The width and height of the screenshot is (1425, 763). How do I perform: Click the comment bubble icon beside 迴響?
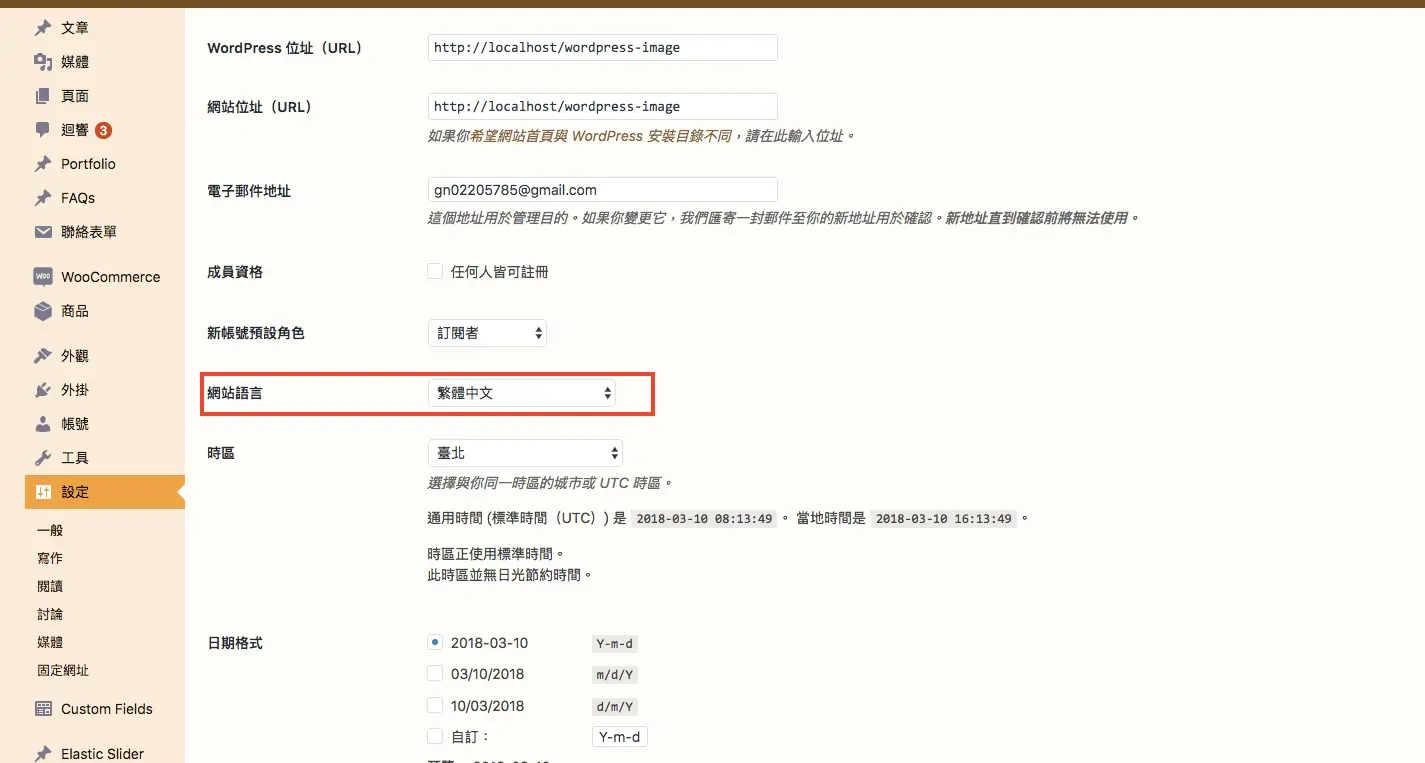click(x=43, y=130)
